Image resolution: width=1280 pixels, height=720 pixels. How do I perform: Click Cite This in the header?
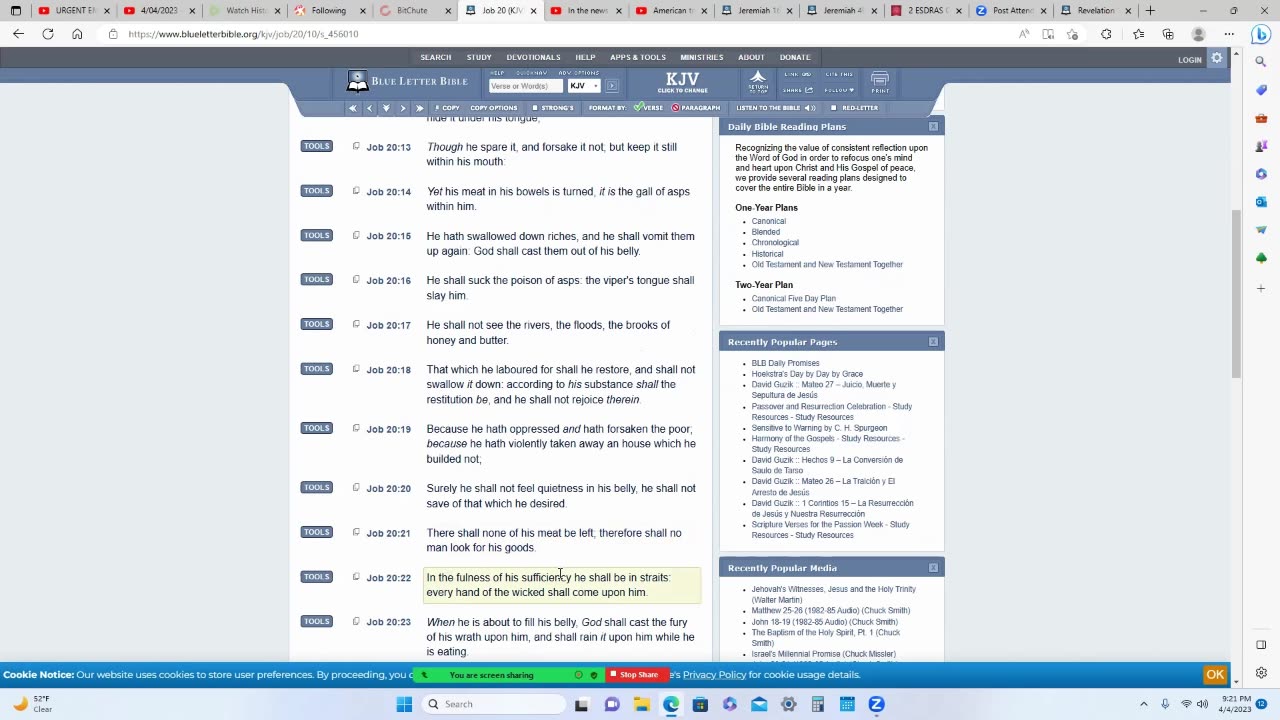point(840,74)
